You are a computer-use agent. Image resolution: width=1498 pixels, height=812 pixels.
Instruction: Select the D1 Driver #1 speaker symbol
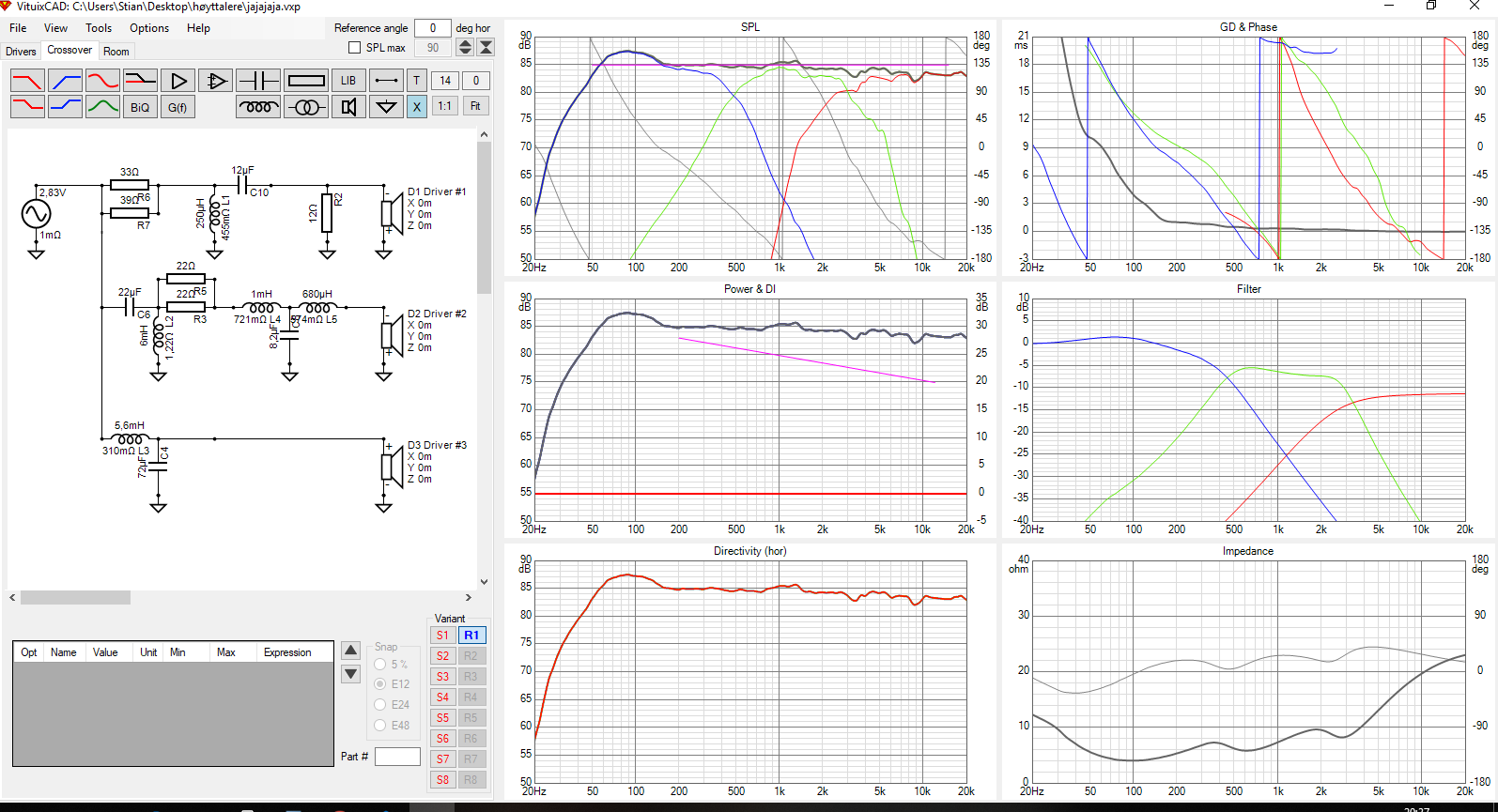[x=391, y=214]
